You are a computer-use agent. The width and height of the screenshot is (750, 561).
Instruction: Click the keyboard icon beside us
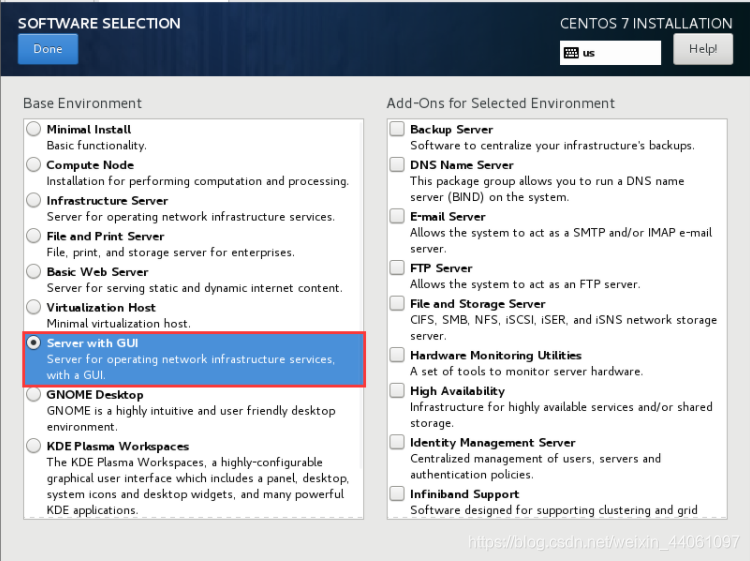click(571, 53)
